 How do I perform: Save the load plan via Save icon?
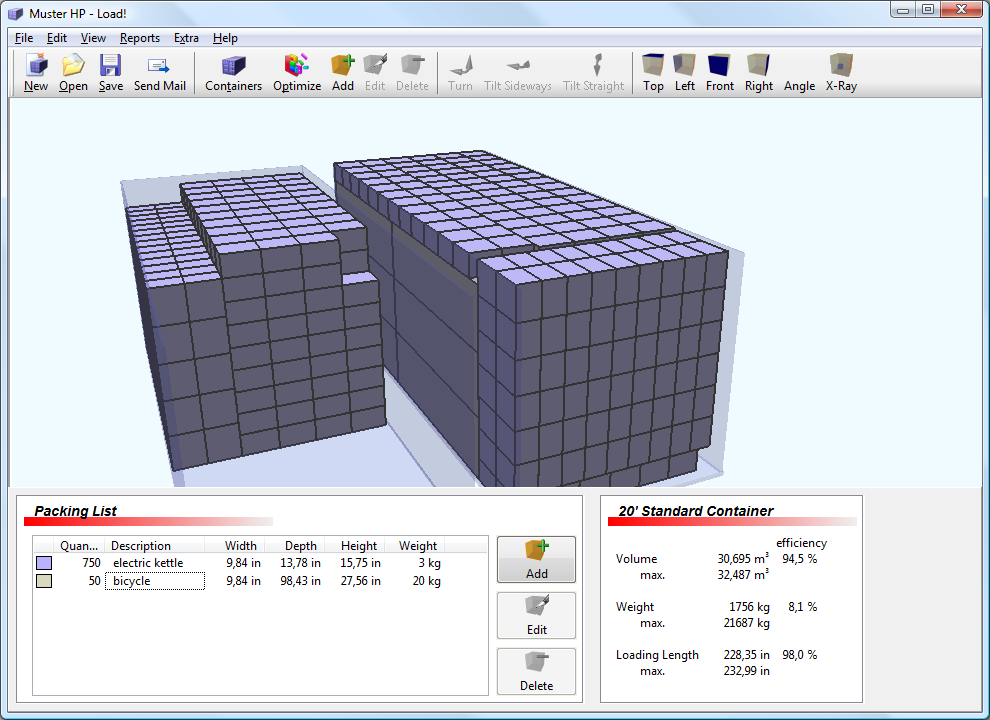click(110, 73)
